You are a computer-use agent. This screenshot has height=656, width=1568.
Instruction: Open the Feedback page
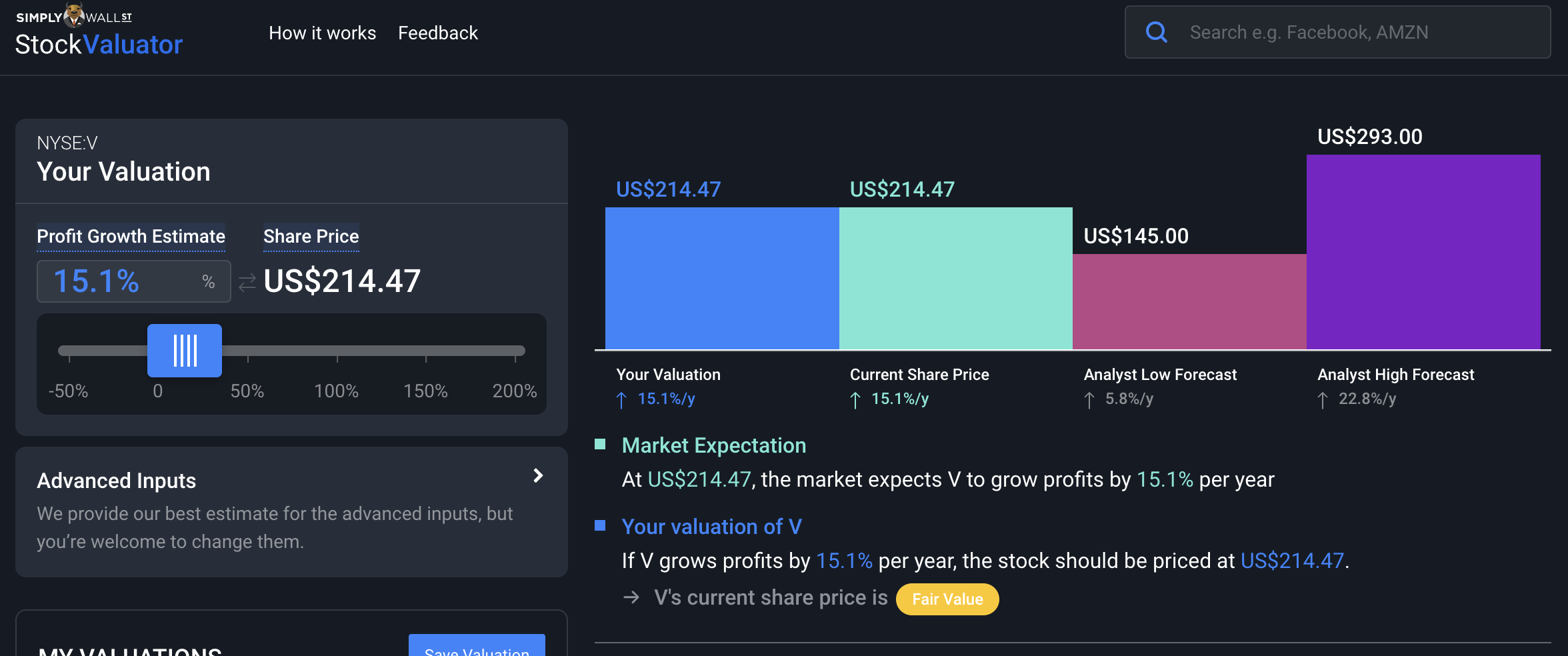(x=437, y=33)
